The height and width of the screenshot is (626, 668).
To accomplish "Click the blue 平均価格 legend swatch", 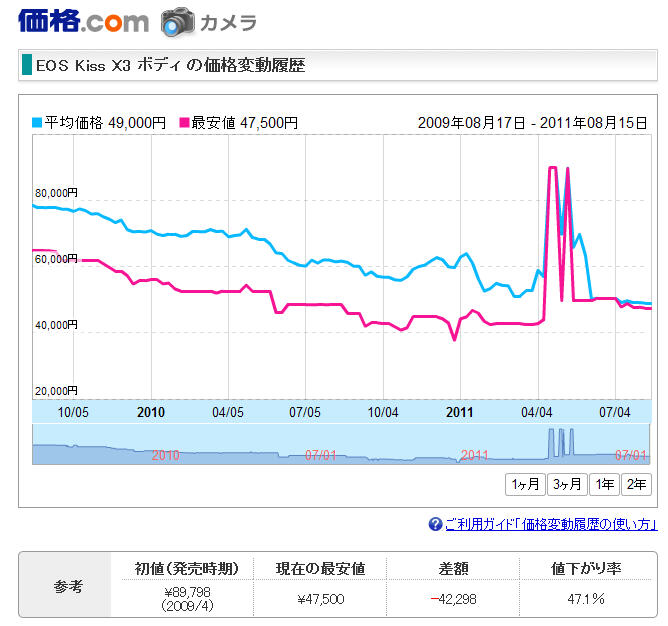I will (x=37, y=123).
